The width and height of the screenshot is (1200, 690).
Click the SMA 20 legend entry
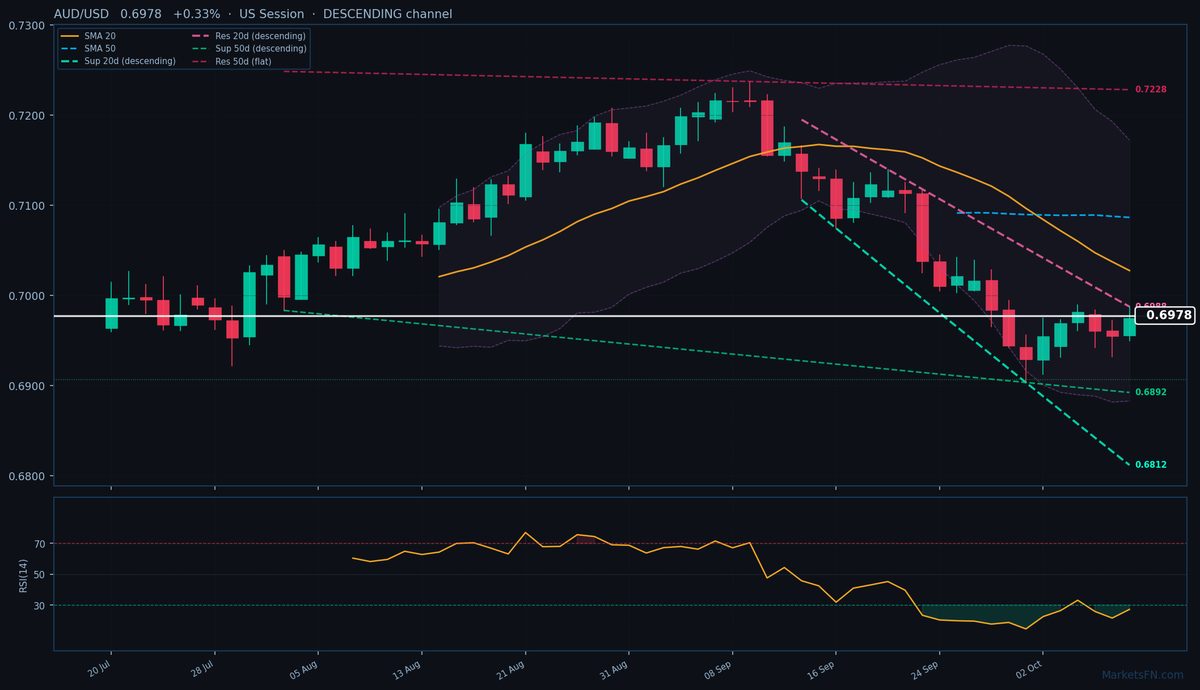tap(87, 36)
